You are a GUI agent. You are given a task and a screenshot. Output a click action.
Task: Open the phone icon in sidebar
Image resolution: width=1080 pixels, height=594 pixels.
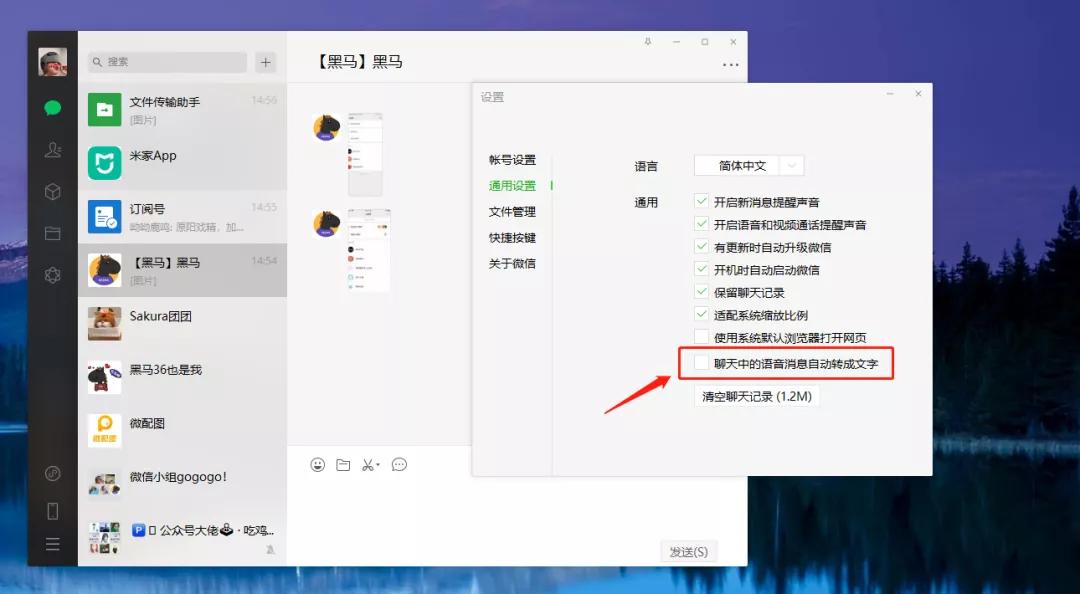tap(51, 508)
